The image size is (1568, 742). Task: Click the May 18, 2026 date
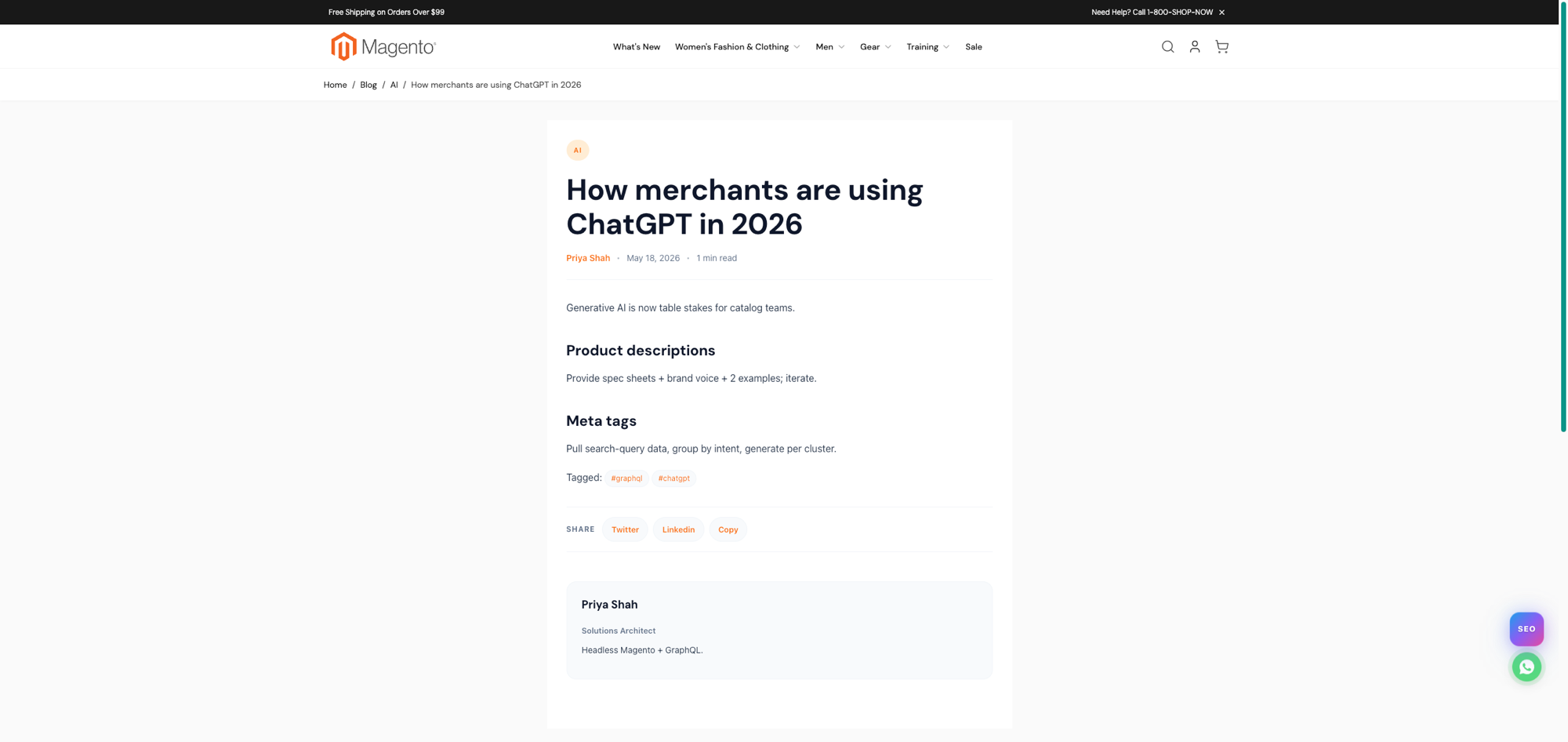pos(653,258)
